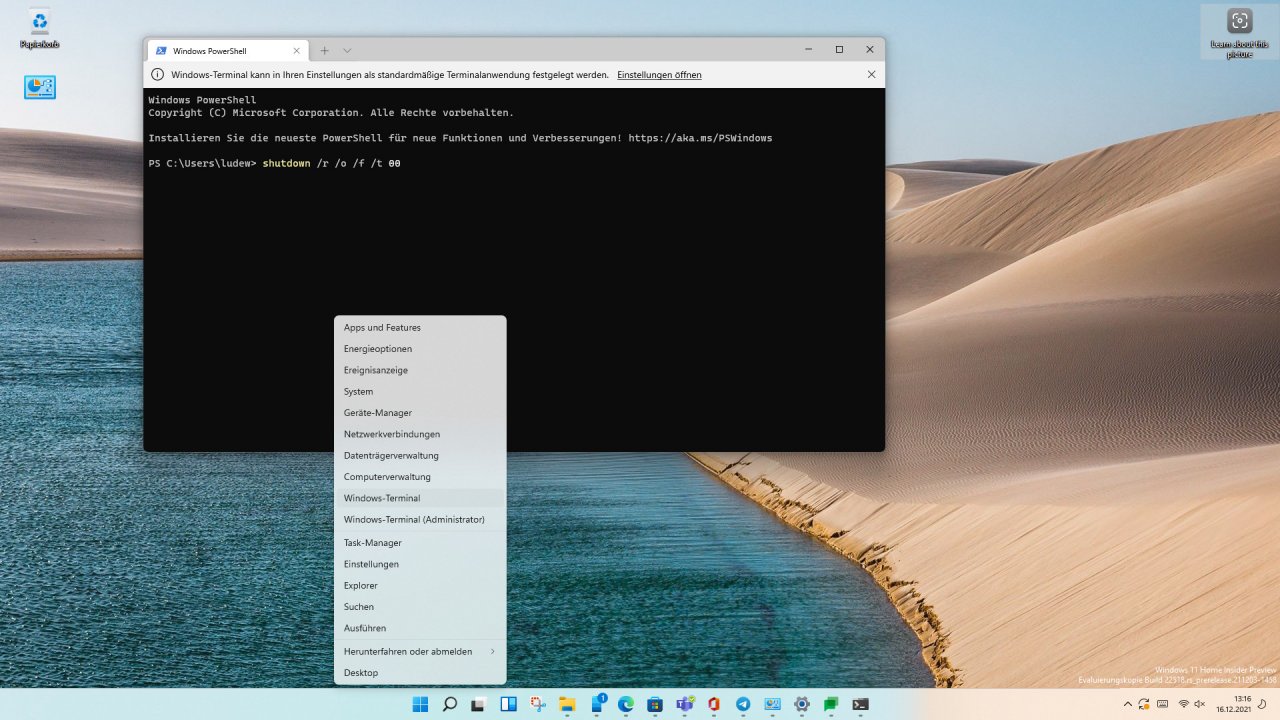Open Energieoptionen from the menu
This screenshot has height=720, width=1280.
[420, 349]
